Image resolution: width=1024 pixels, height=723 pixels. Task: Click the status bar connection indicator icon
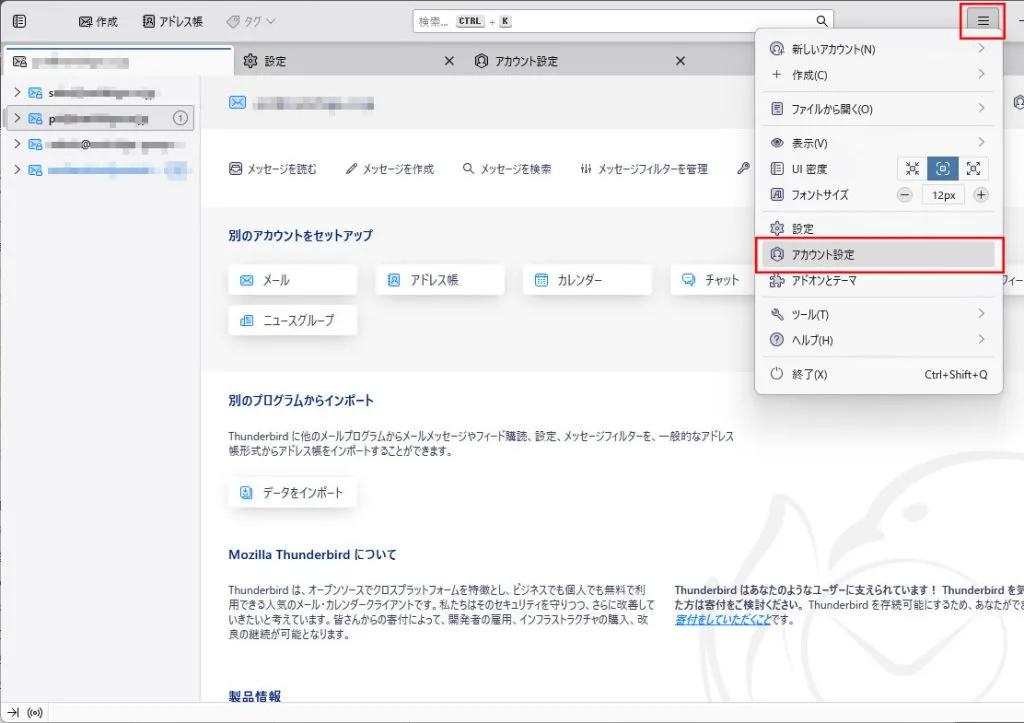(x=36, y=713)
